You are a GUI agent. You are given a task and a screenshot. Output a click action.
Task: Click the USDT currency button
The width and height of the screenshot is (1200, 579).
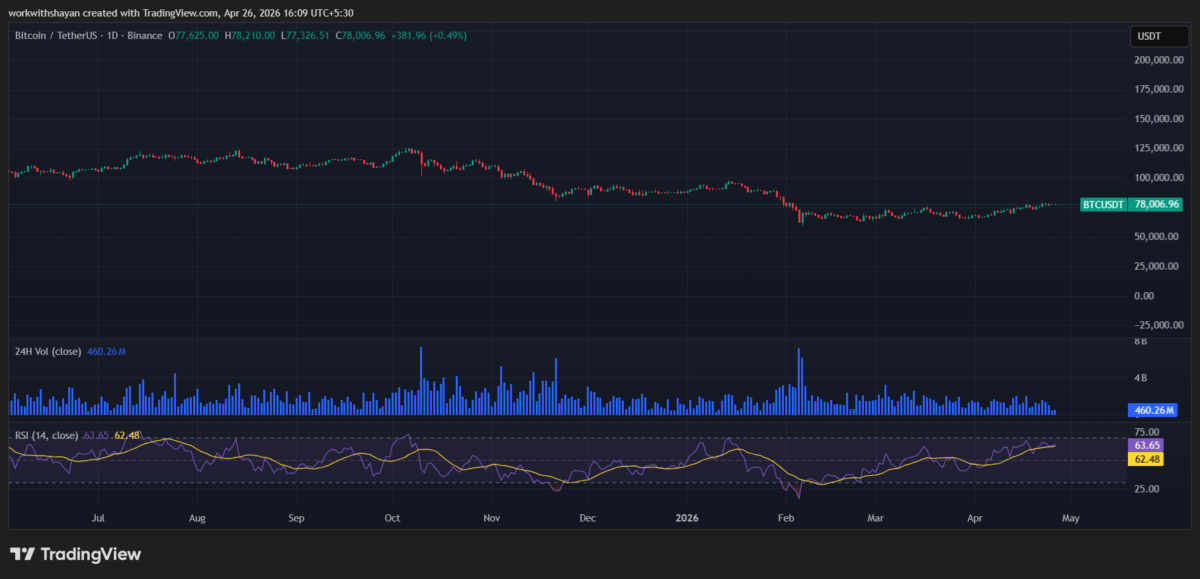point(1151,37)
